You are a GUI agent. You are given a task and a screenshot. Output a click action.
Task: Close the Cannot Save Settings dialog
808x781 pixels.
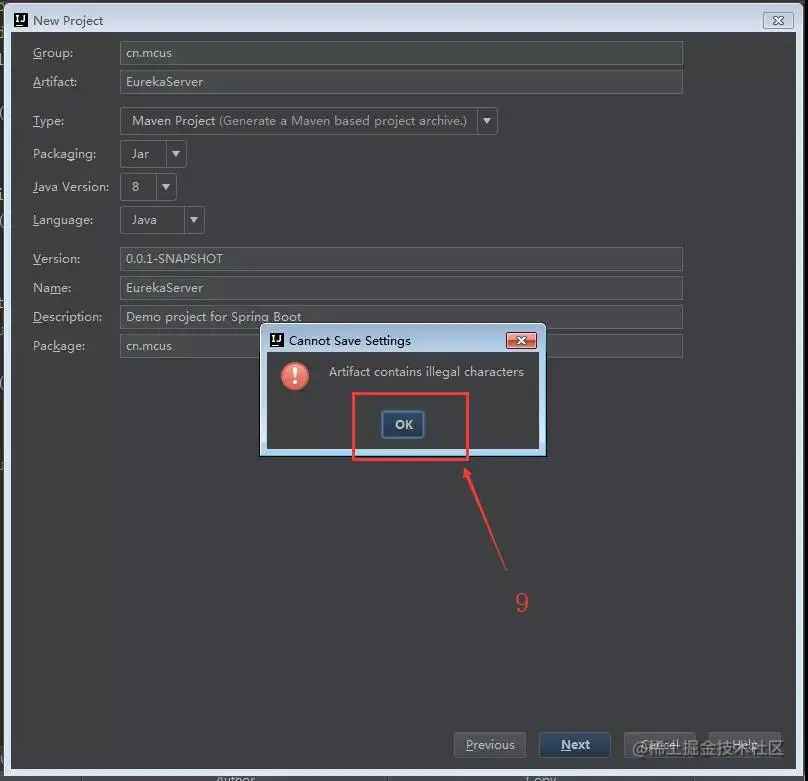[521, 341]
